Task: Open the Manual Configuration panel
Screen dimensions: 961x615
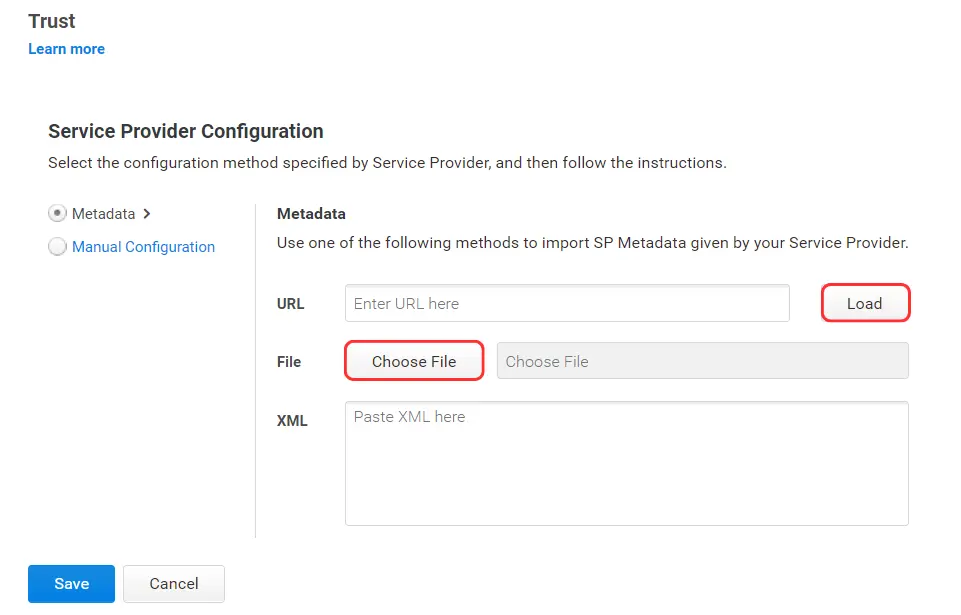Action: point(144,246)
